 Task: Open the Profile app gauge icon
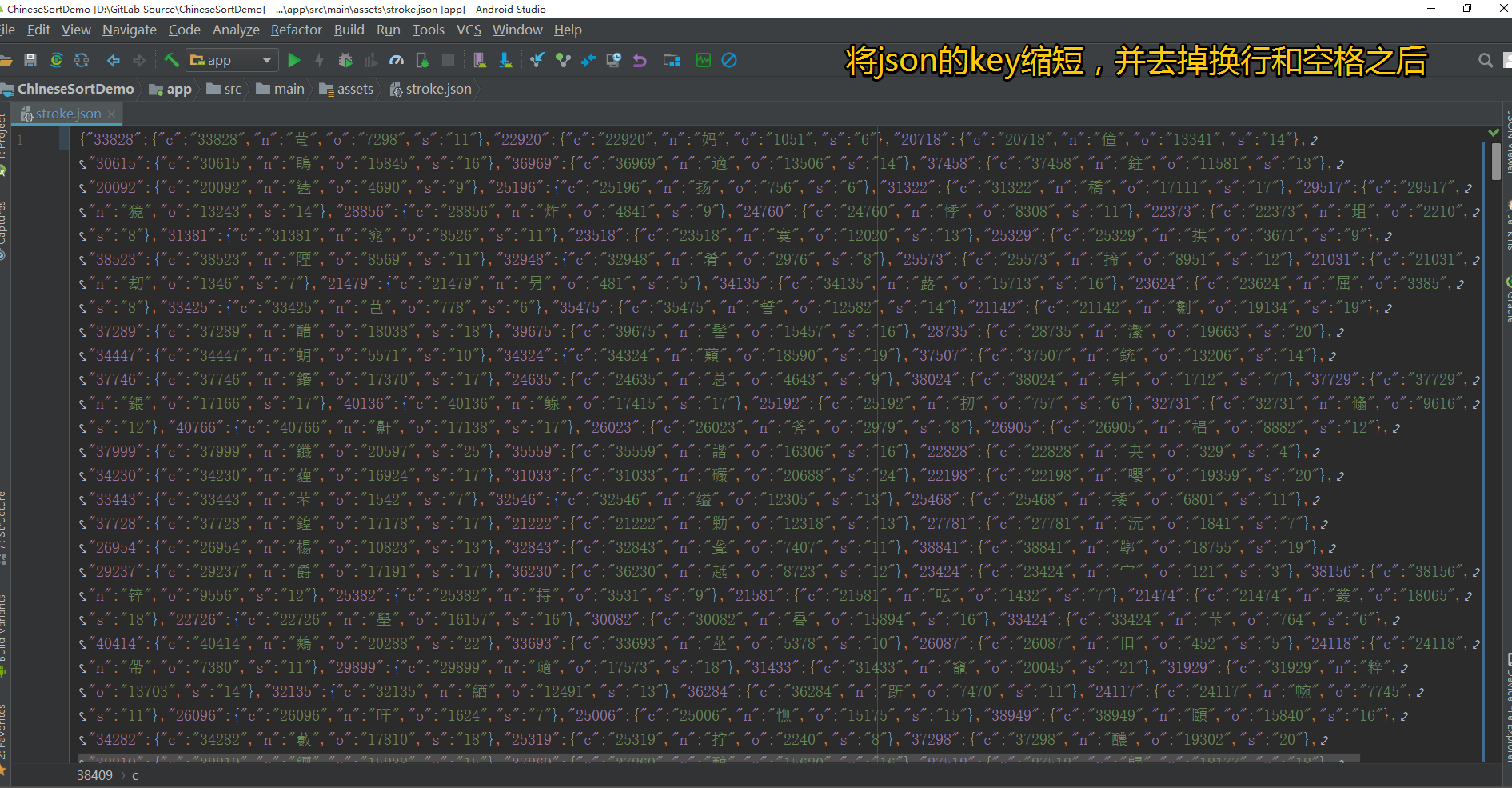click(397, 60)
